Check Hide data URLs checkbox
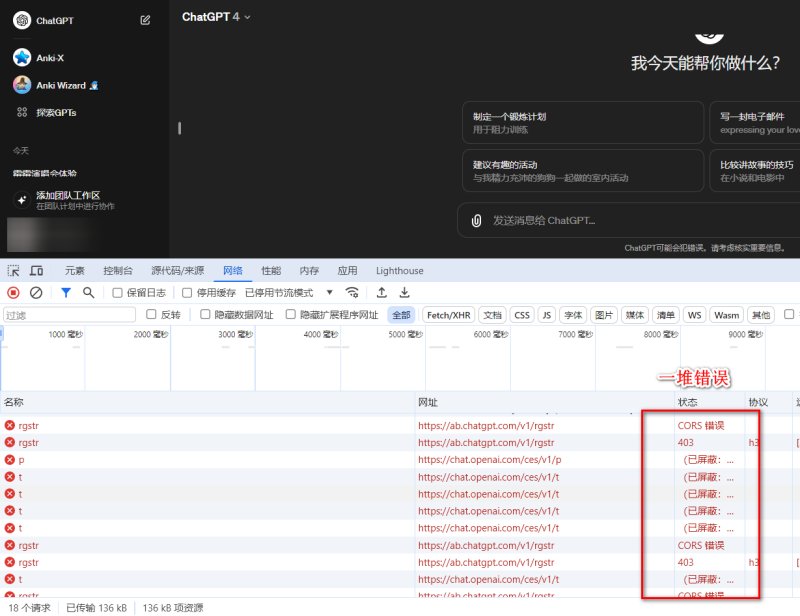This screenshot has width=800, height=616. [205, 314]
